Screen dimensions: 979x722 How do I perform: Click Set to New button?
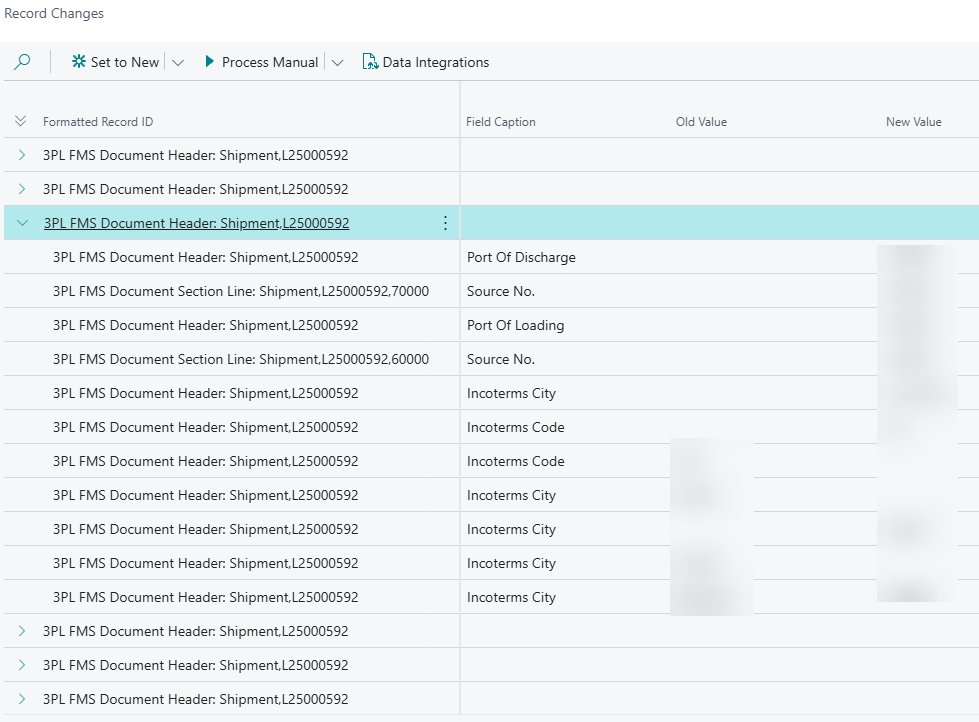tap(116, 62)
